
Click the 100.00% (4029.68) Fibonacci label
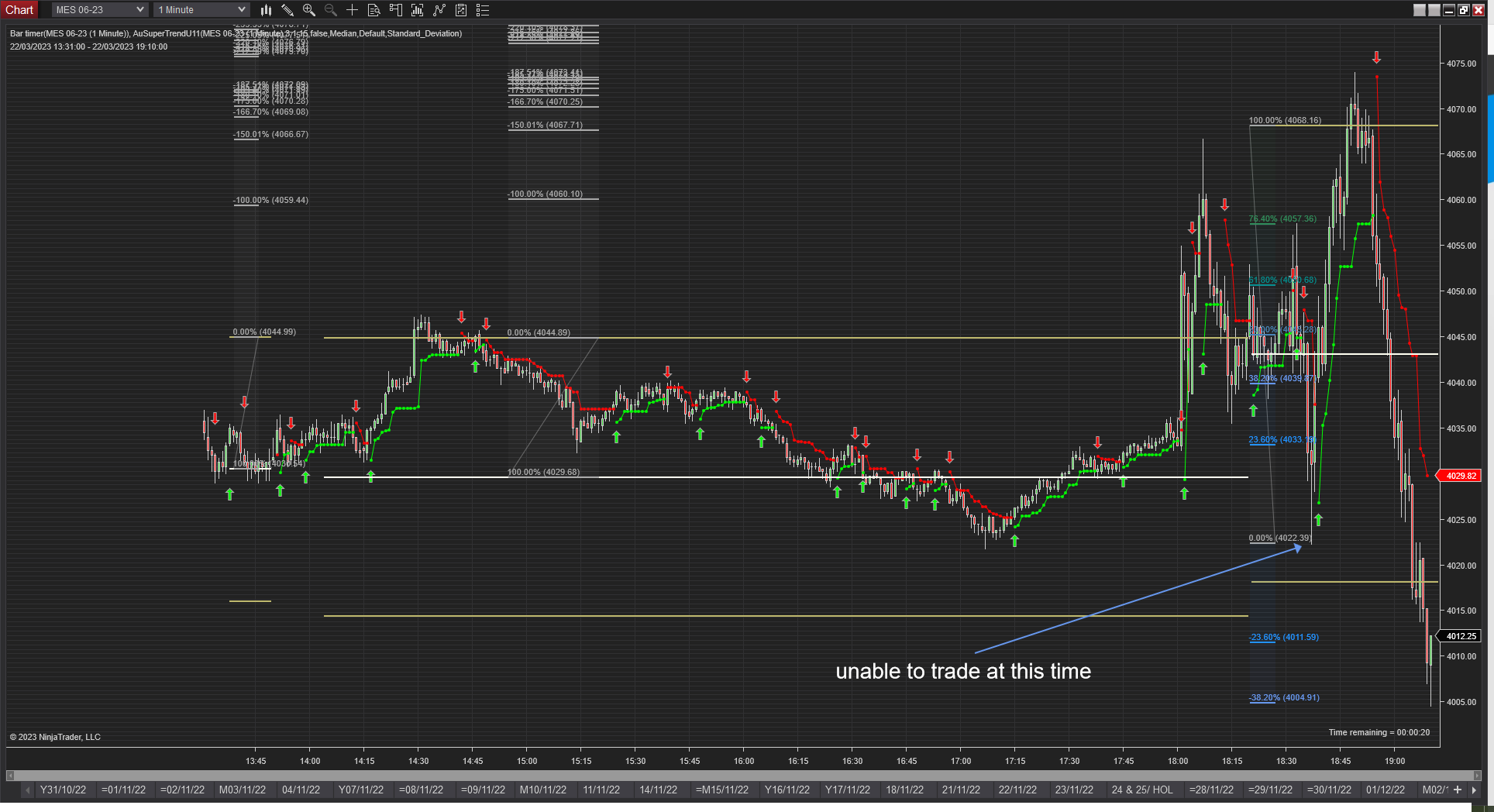543,472
